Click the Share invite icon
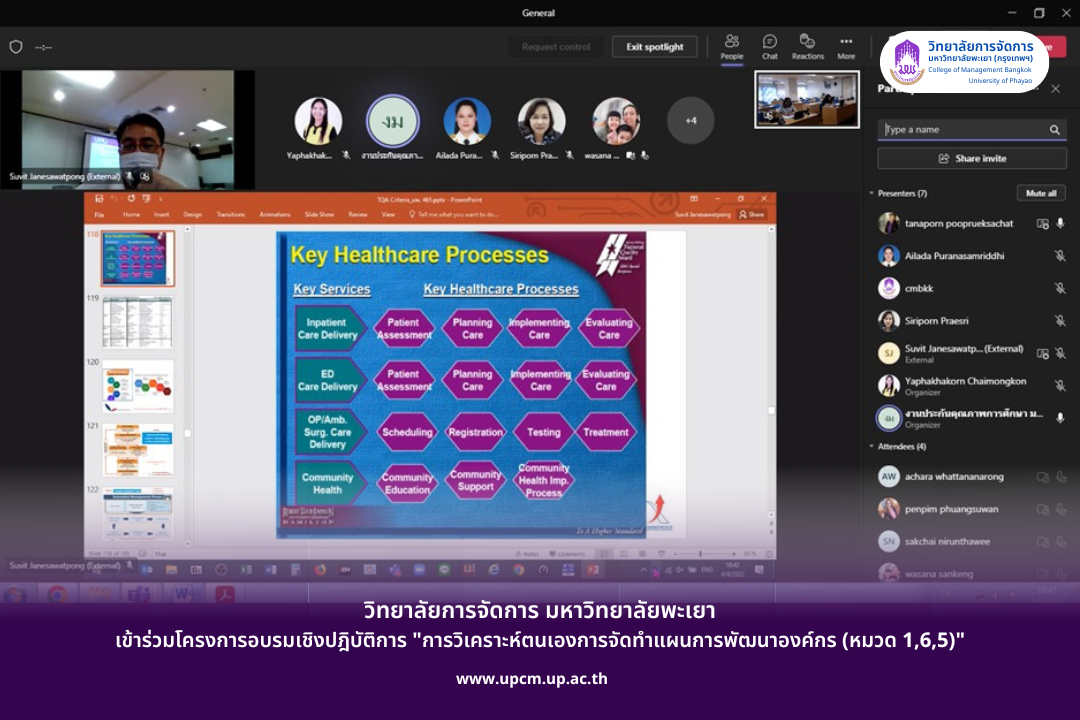The width and height of the screenshot is (1080, 720). point(944,158)
